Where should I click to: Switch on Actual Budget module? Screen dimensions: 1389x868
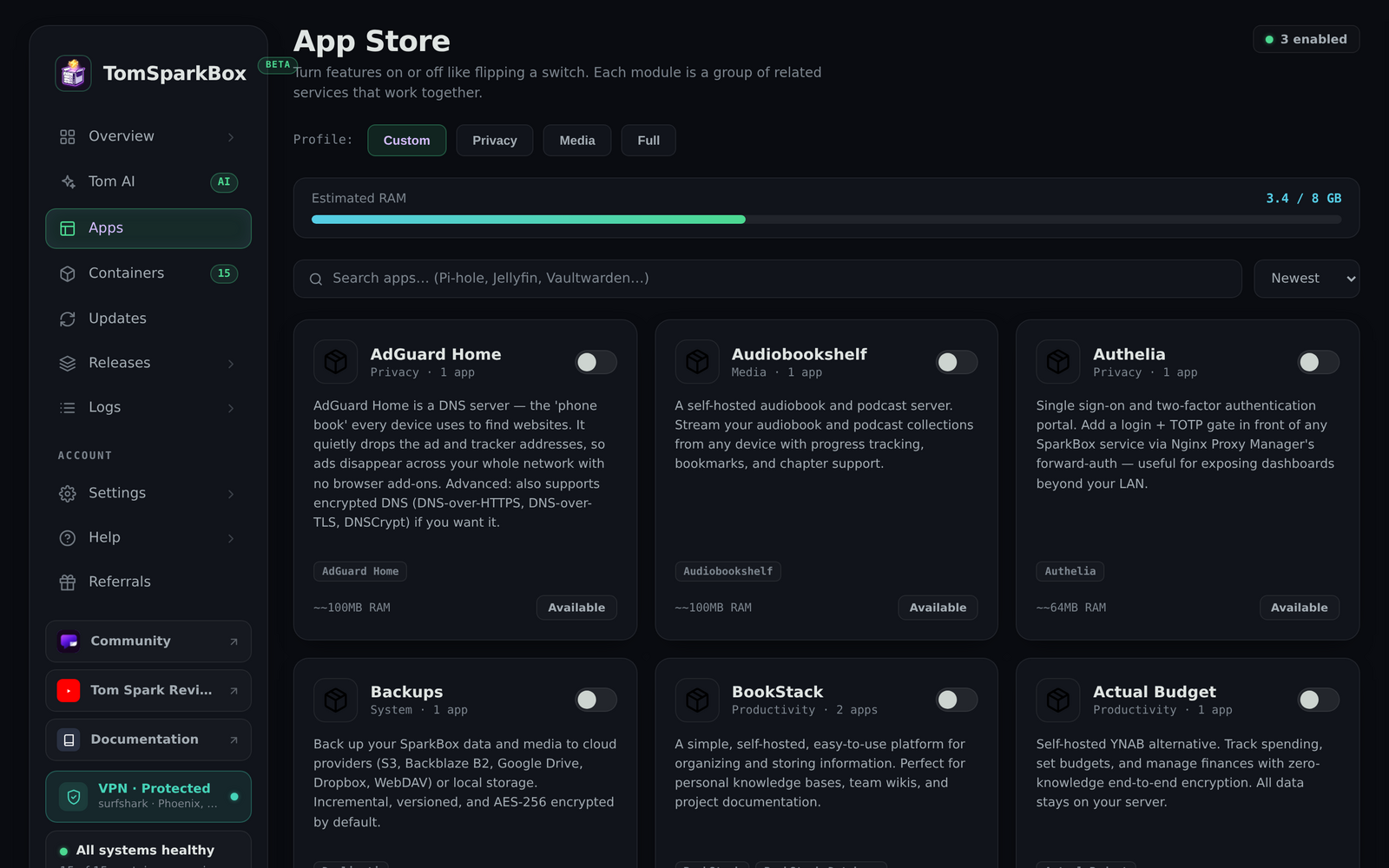[1318, 700]
